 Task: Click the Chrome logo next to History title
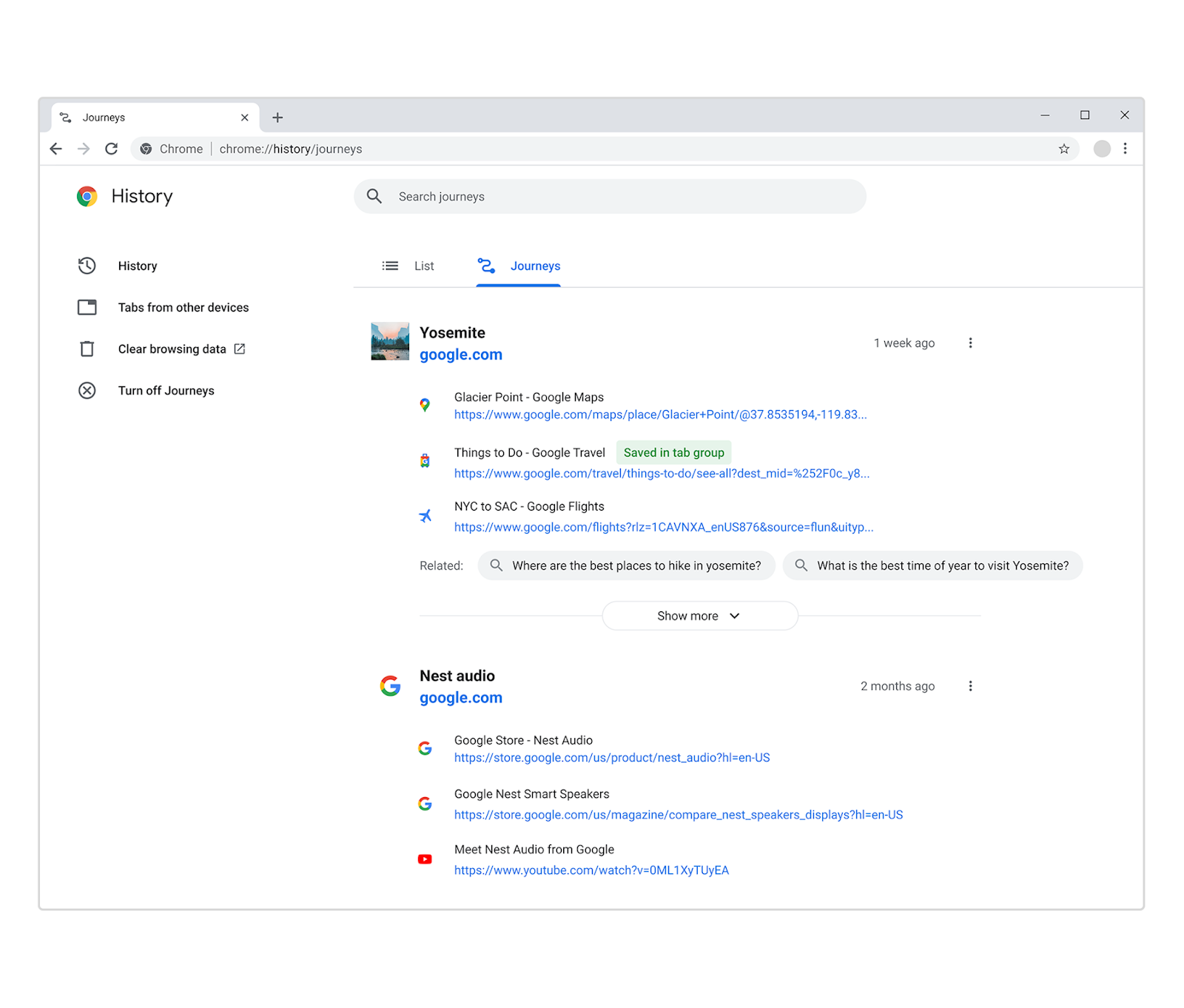[x=87, y=196]
